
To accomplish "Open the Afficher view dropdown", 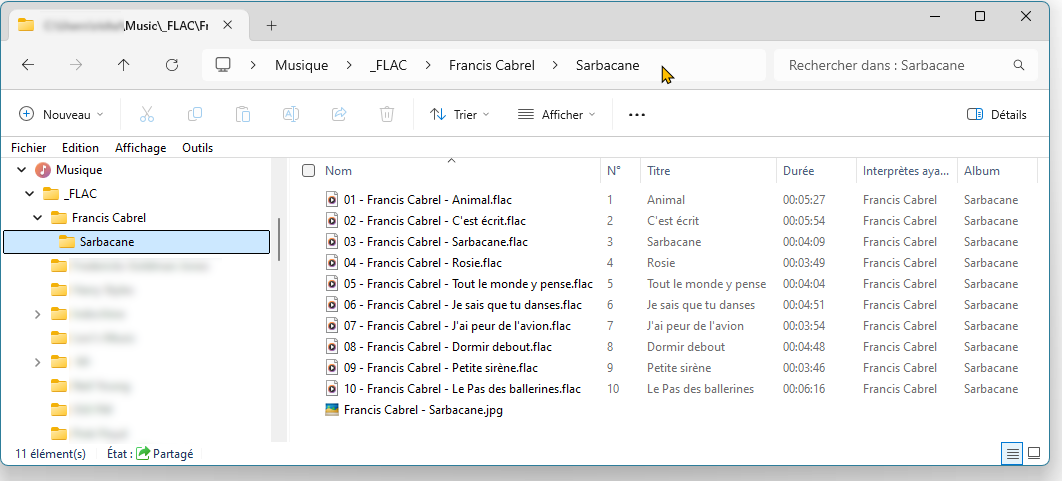I will (556, 114).
